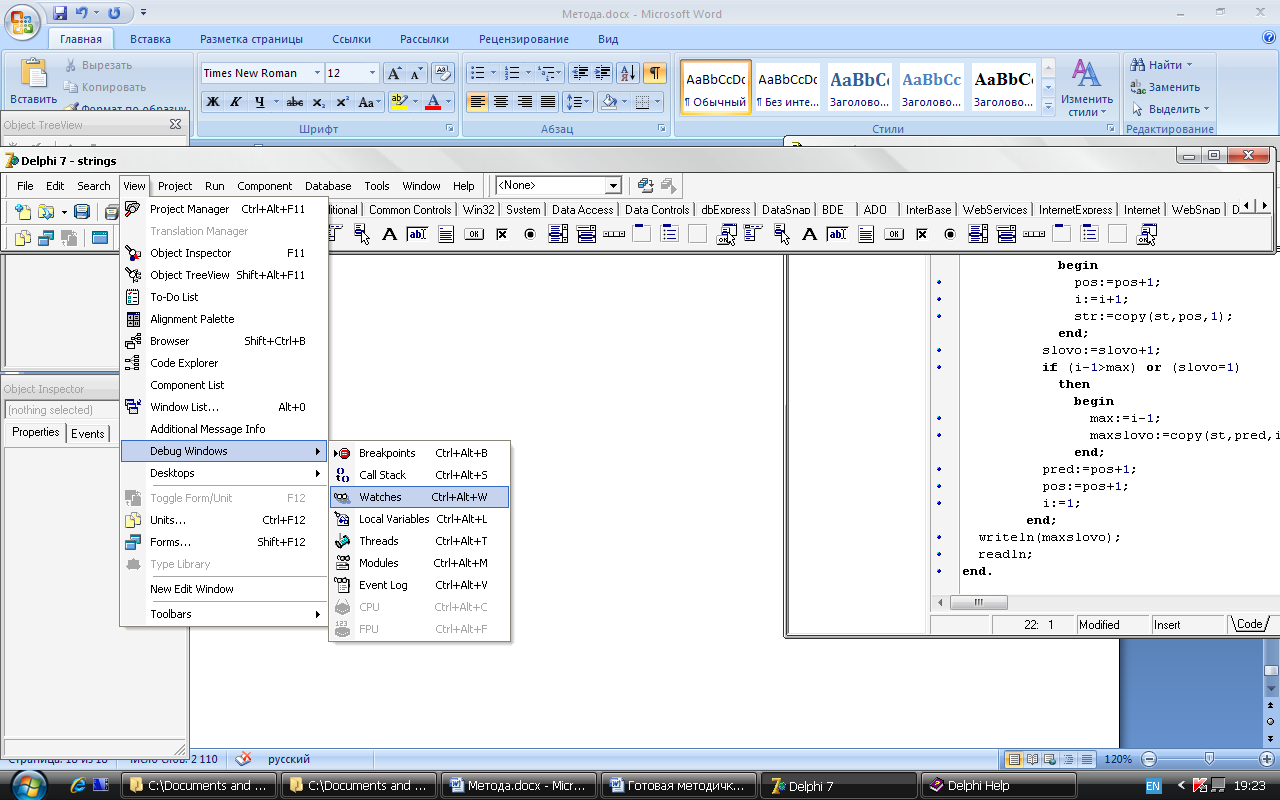Choose Breakpoints from Debug Windows submenu
The width and height of the screenshot is (1280, 800).
pyautogui.click(x=419, y=453)
